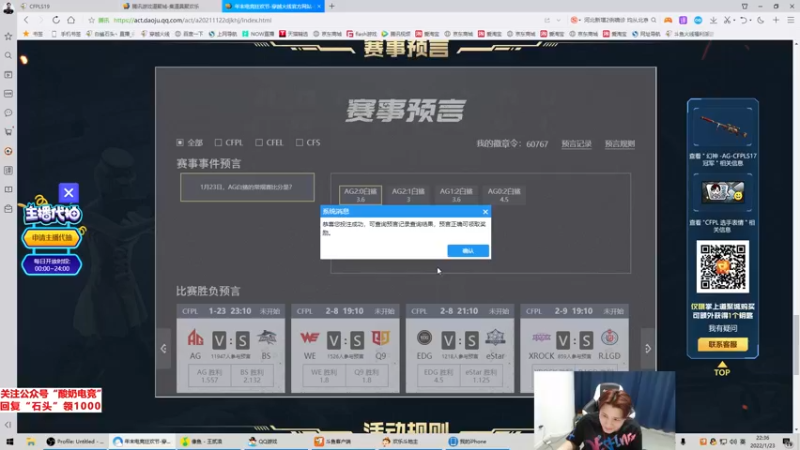Click the QR code image in sidebar
The width and height of the screenshot is (800, 450).
click(722, 266)
